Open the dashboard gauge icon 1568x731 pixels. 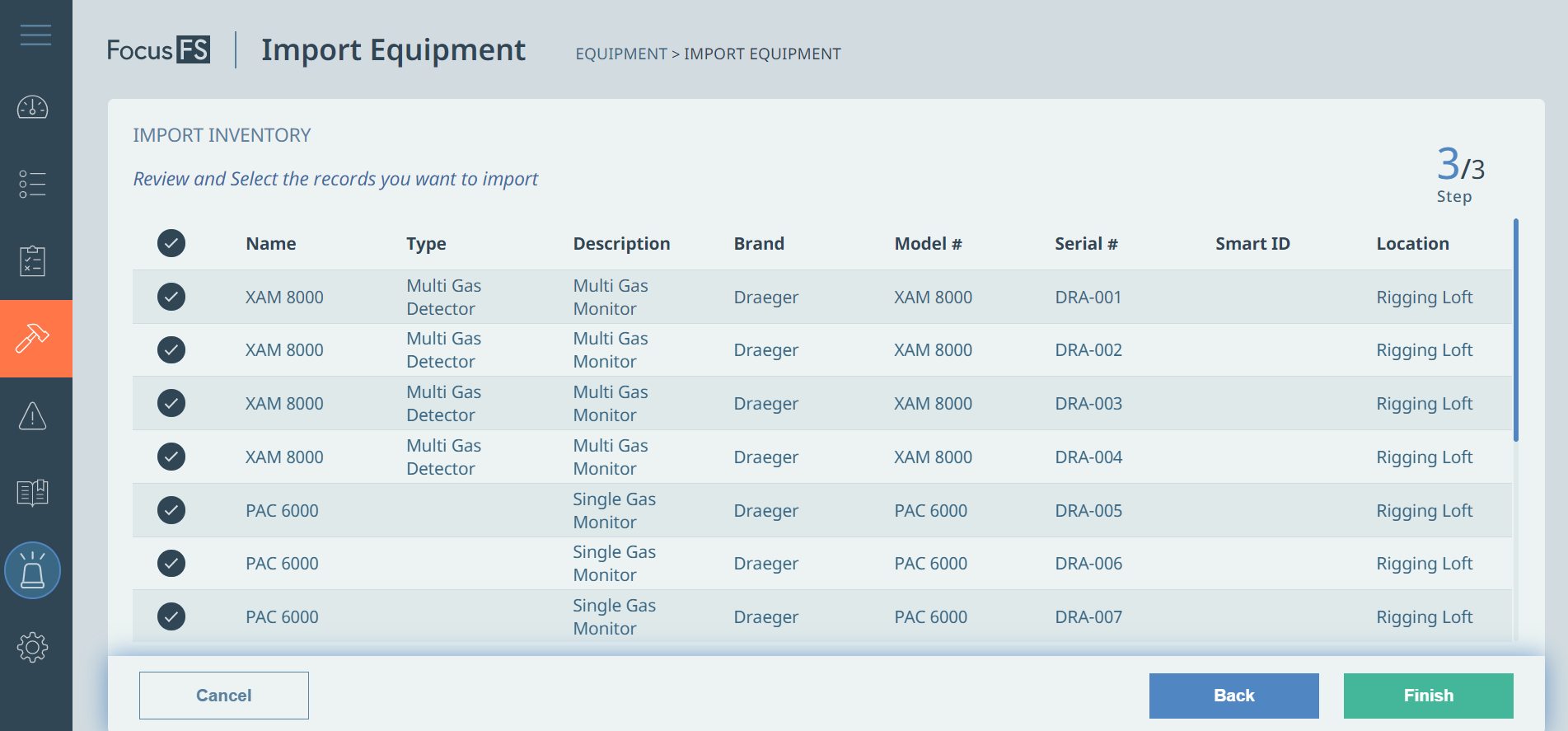(33, 107)
